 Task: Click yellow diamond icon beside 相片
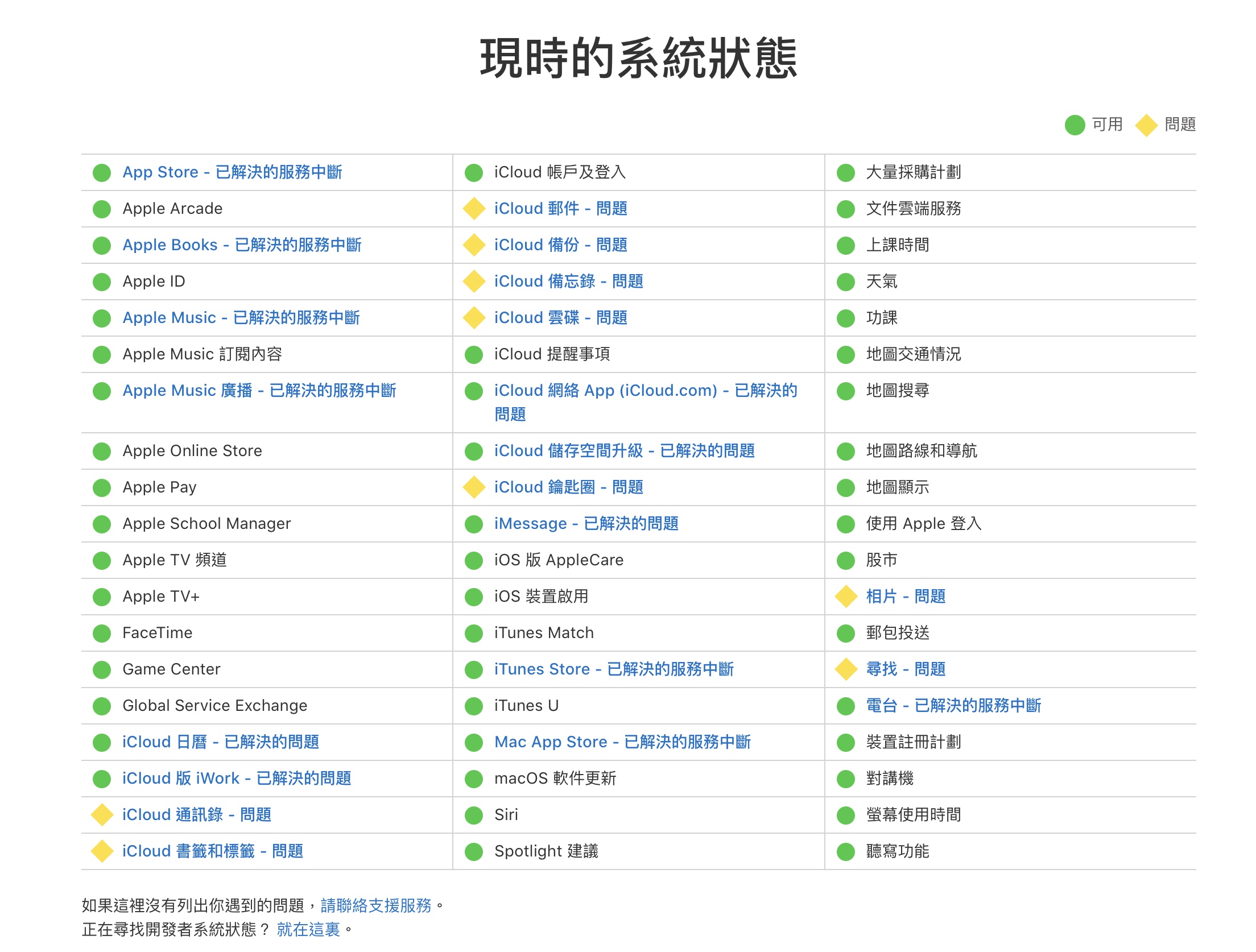pos(846,597)
